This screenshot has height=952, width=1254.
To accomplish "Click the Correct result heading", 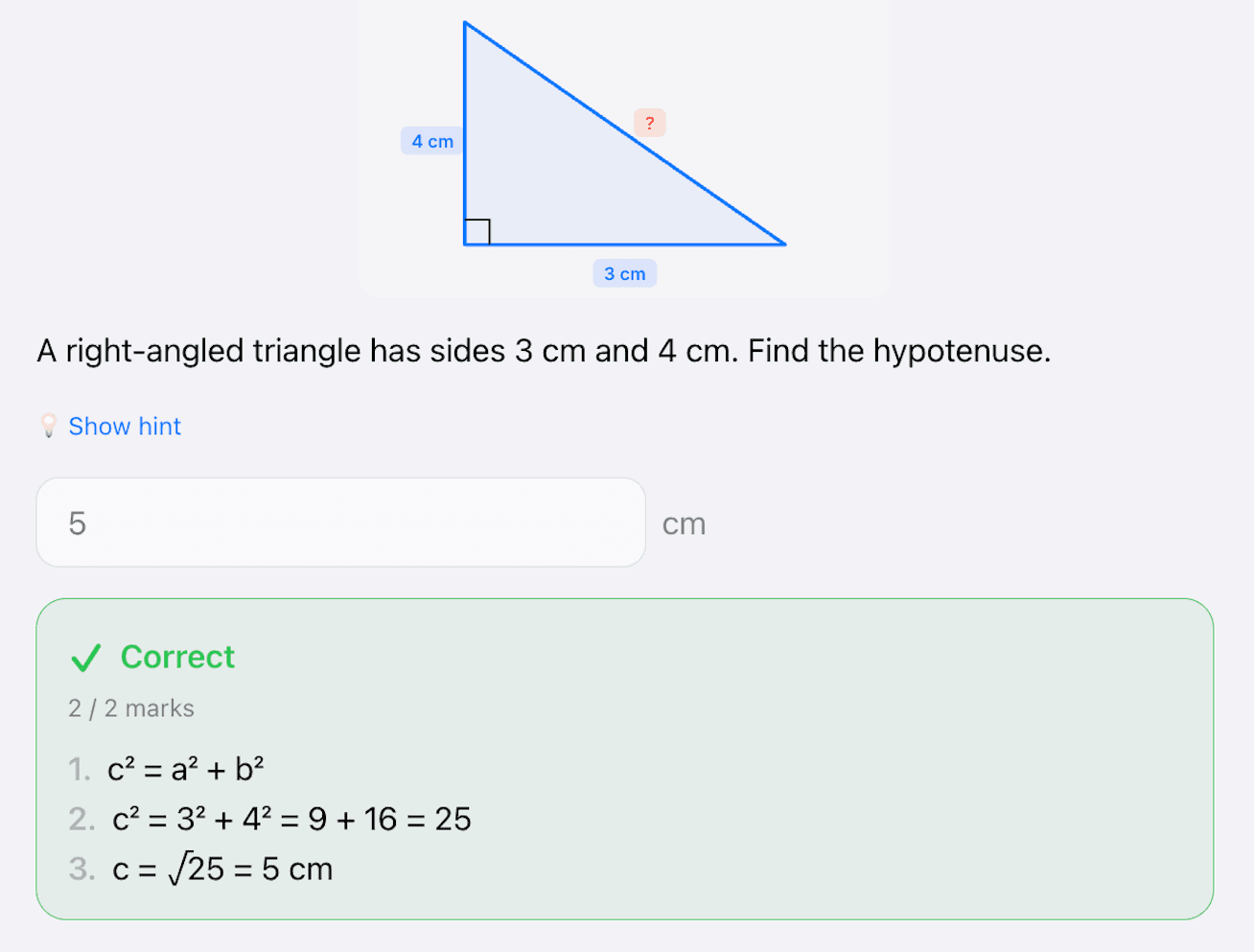I will click(177, 657).
